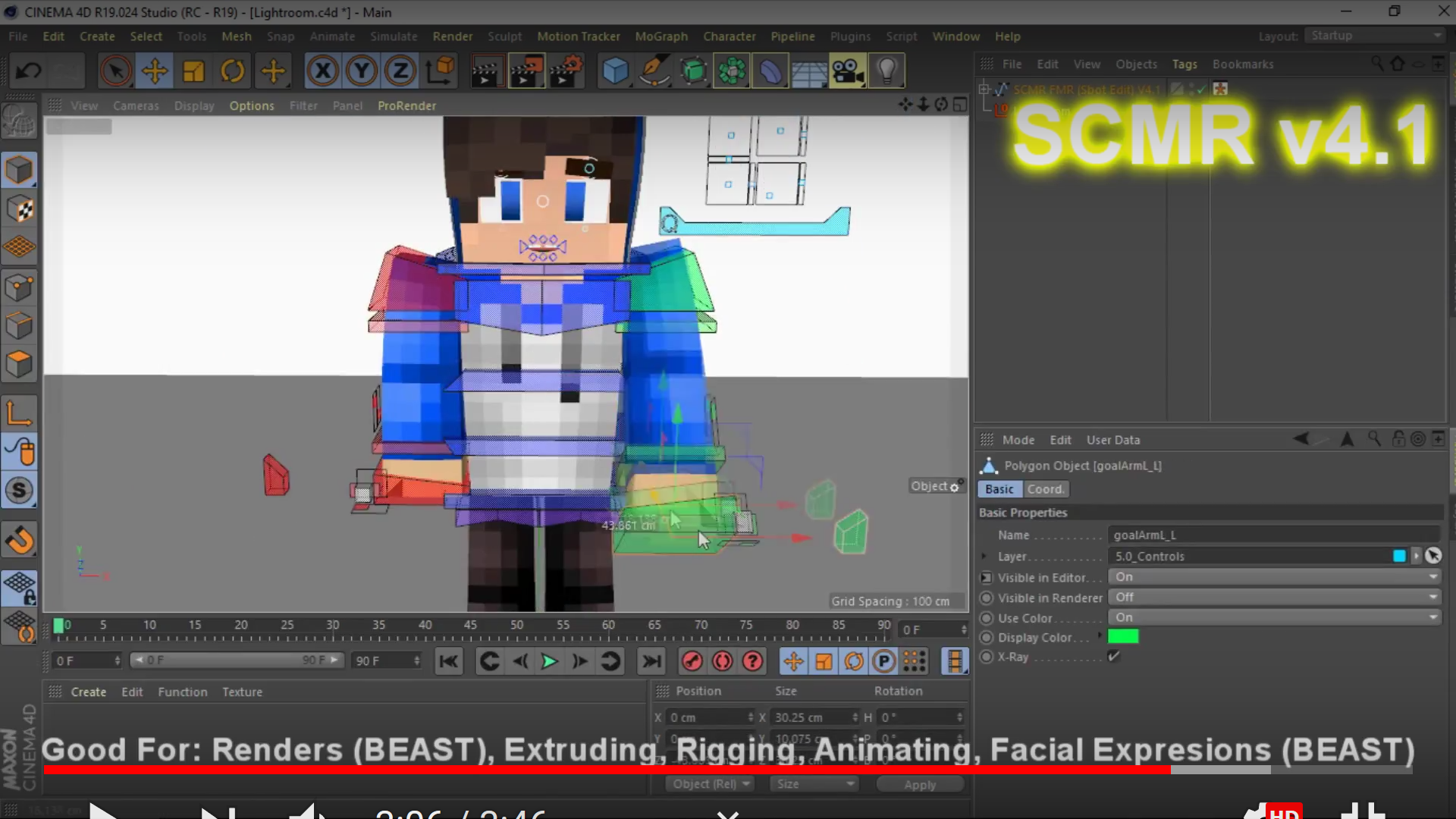1456x819 pixels.
Task: Toggle Use Color animation dot
Action: point(986,618)
